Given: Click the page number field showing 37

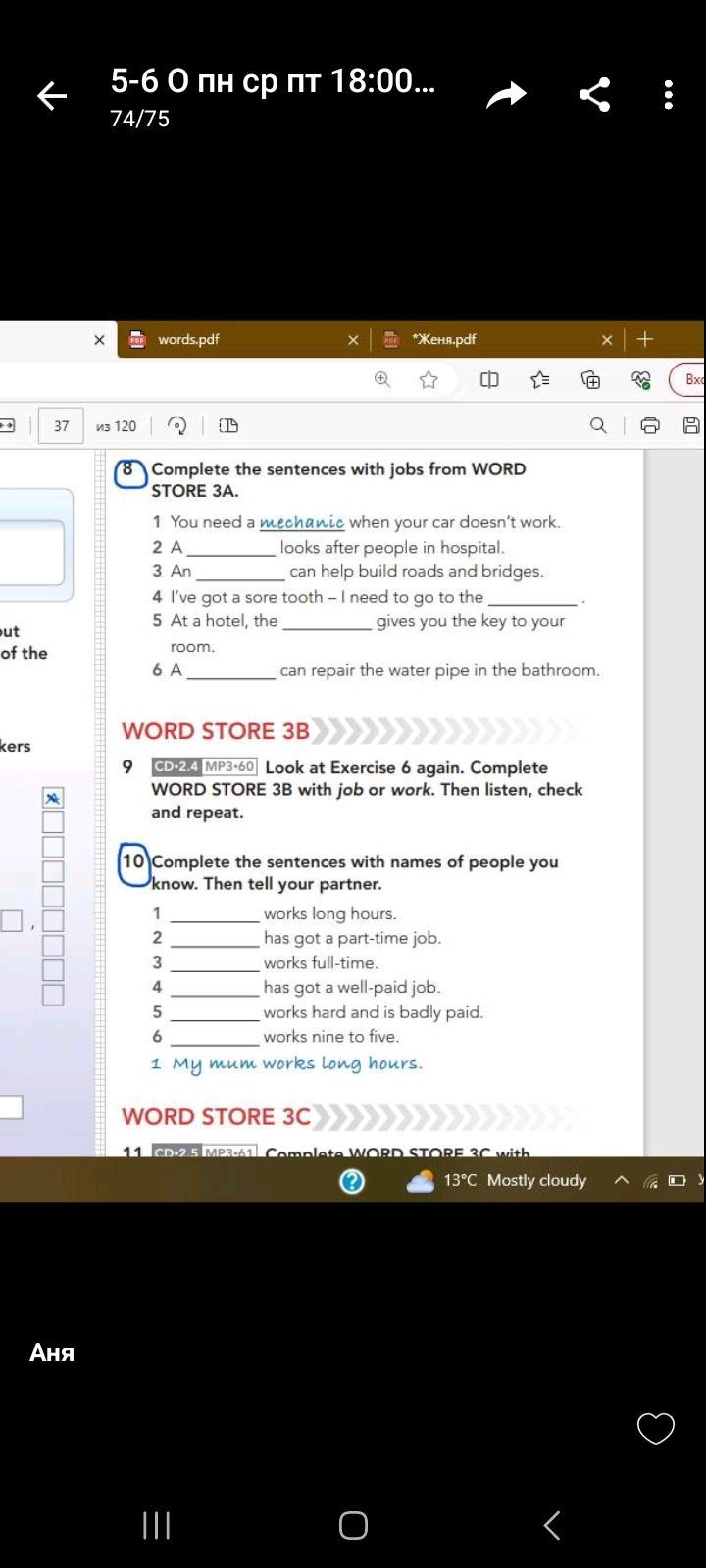Looking at the screenshot, I should coord(61,426).
